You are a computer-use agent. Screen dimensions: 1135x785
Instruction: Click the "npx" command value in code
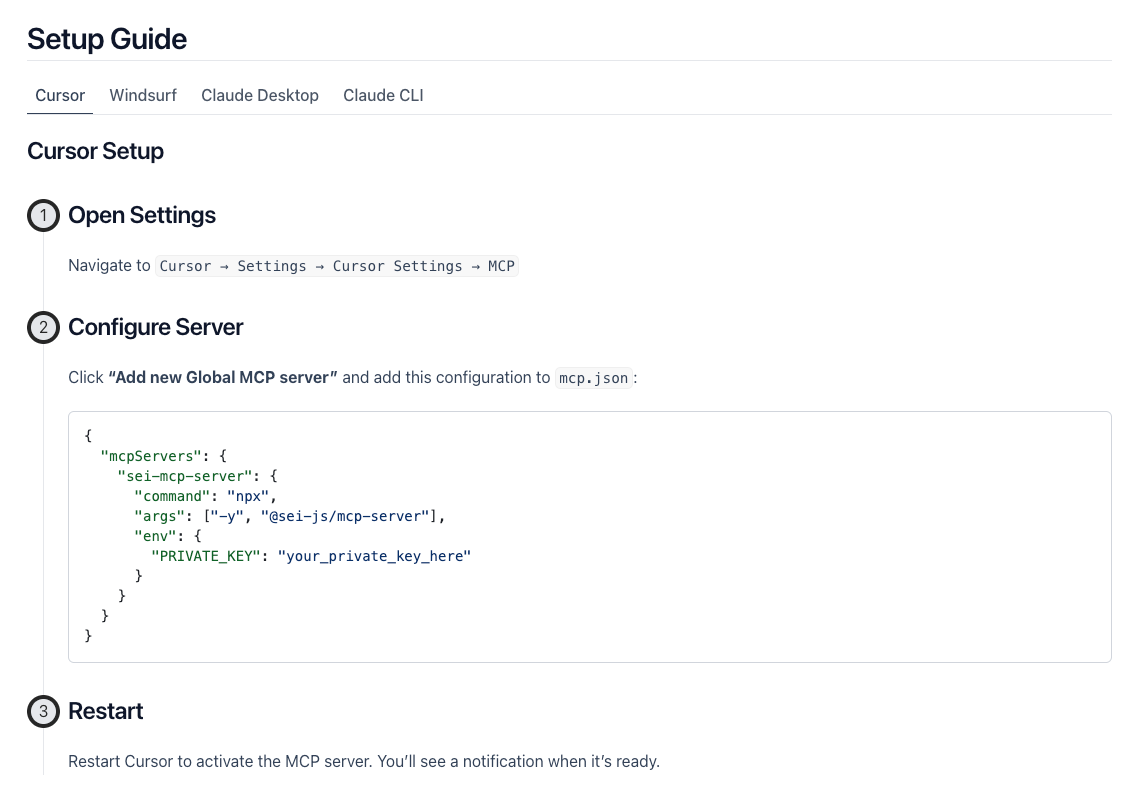pos(250,496)
